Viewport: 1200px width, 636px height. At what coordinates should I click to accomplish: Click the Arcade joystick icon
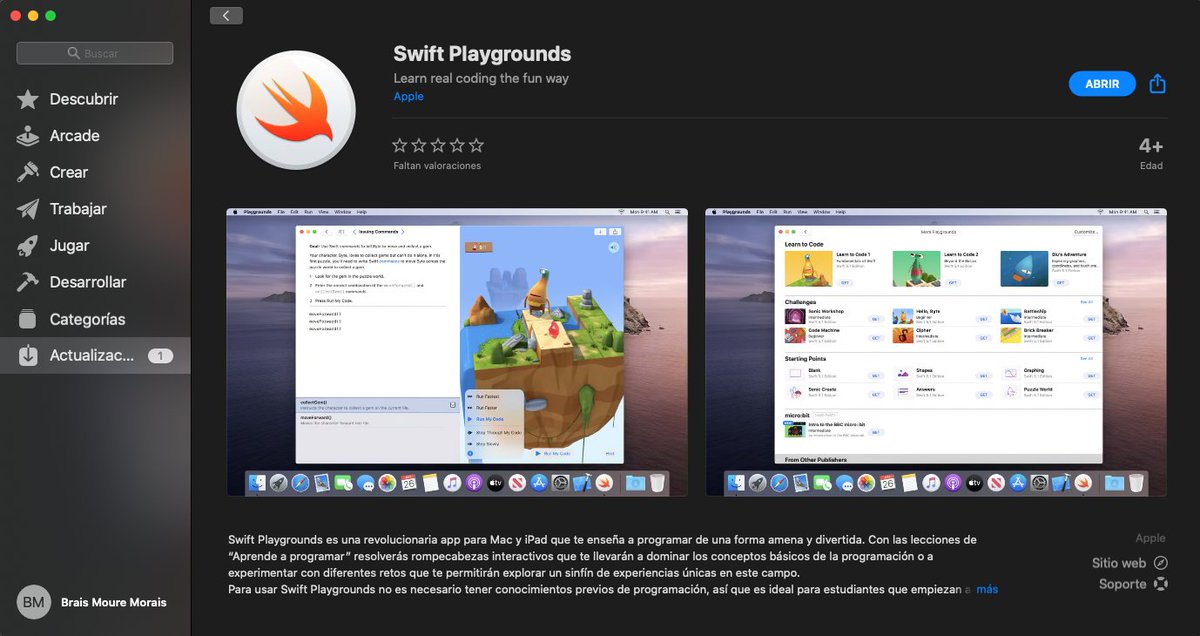(x=28, y=136)
